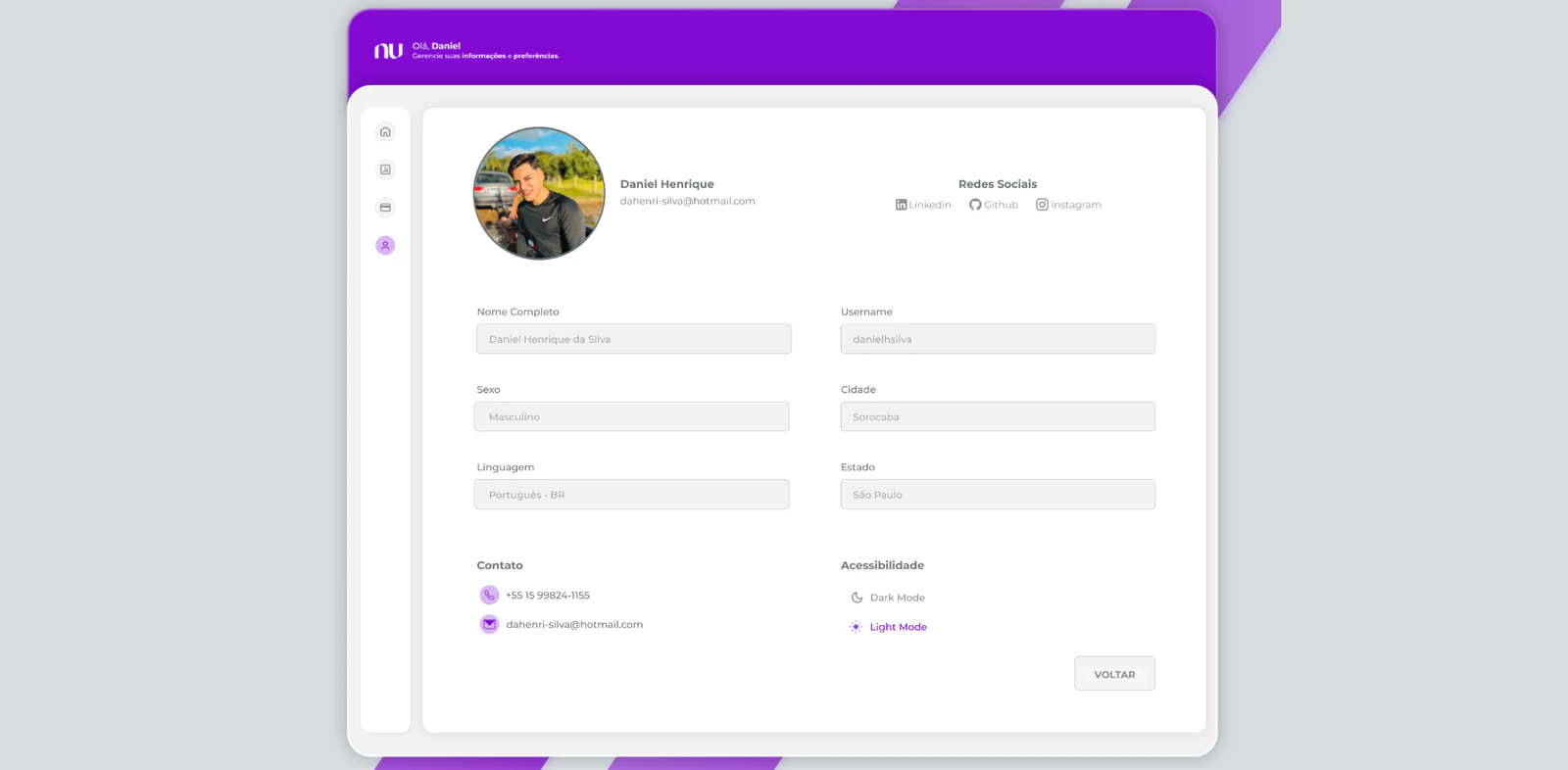1568x770 pixels.
Task: Open the Linkedin social link
Action: tap(923, 205)
